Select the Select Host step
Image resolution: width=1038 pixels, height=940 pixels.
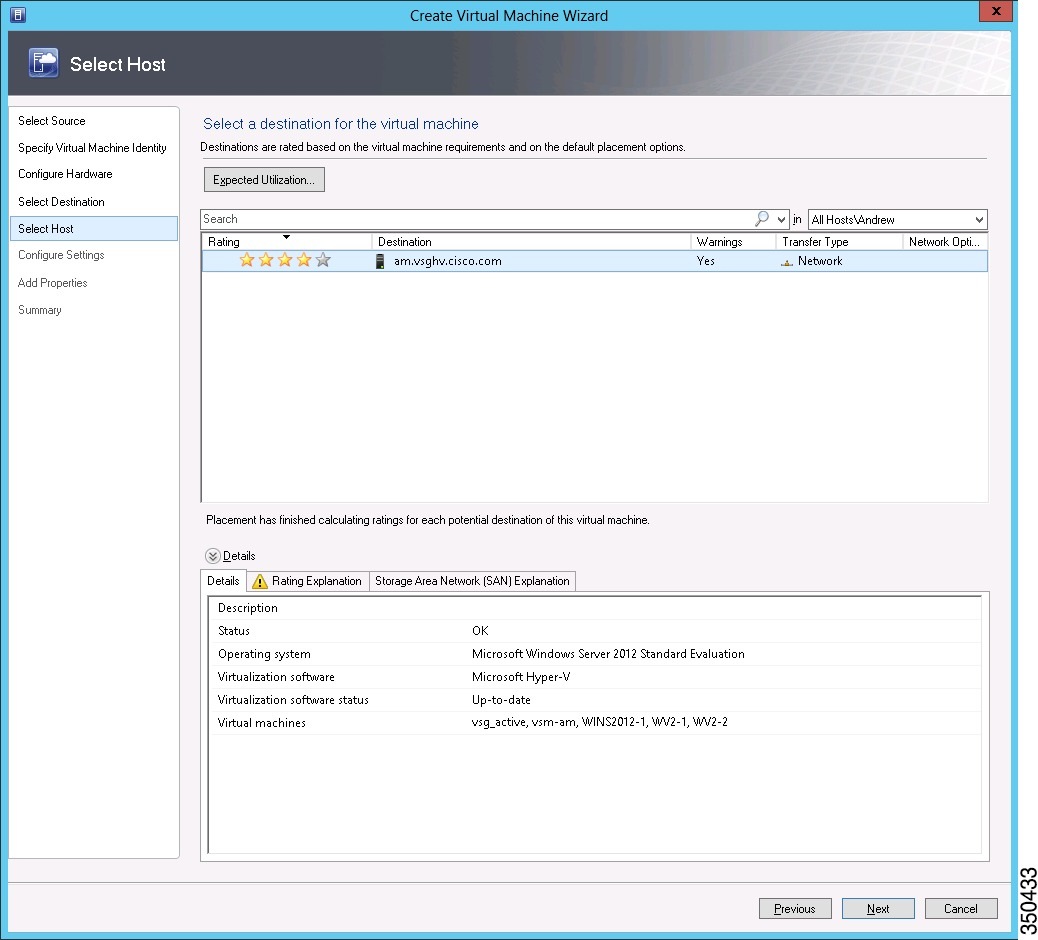point(93,228)
